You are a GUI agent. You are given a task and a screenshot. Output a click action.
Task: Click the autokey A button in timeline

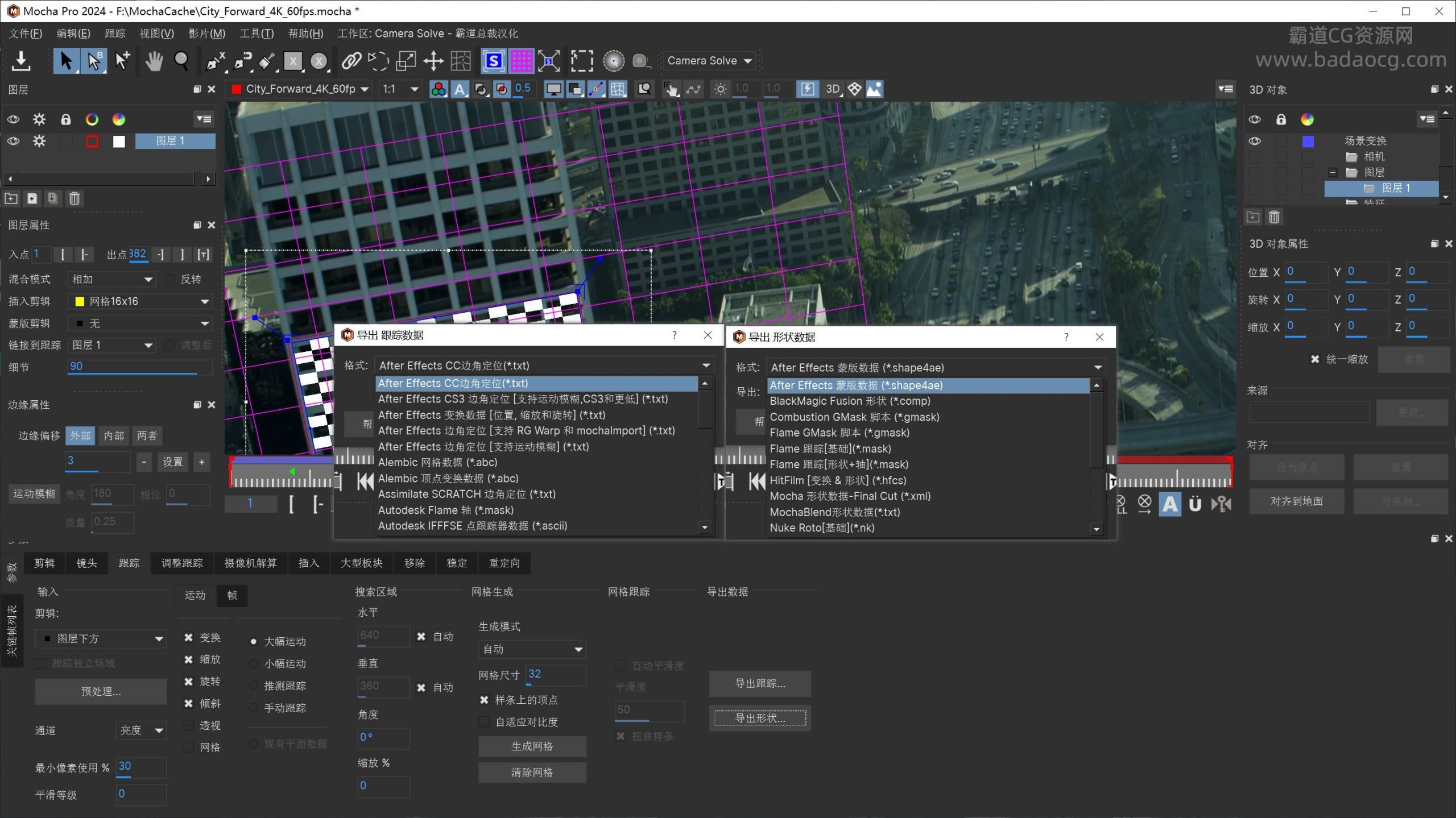(x=1170, y=504)
